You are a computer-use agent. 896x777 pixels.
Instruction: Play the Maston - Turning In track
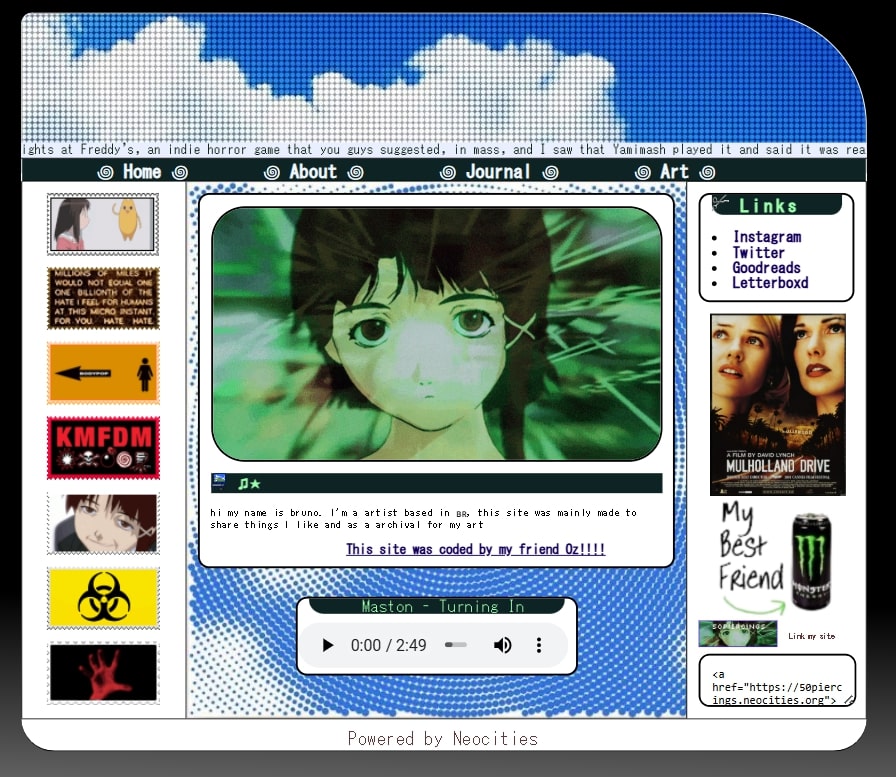coord(328,646)
